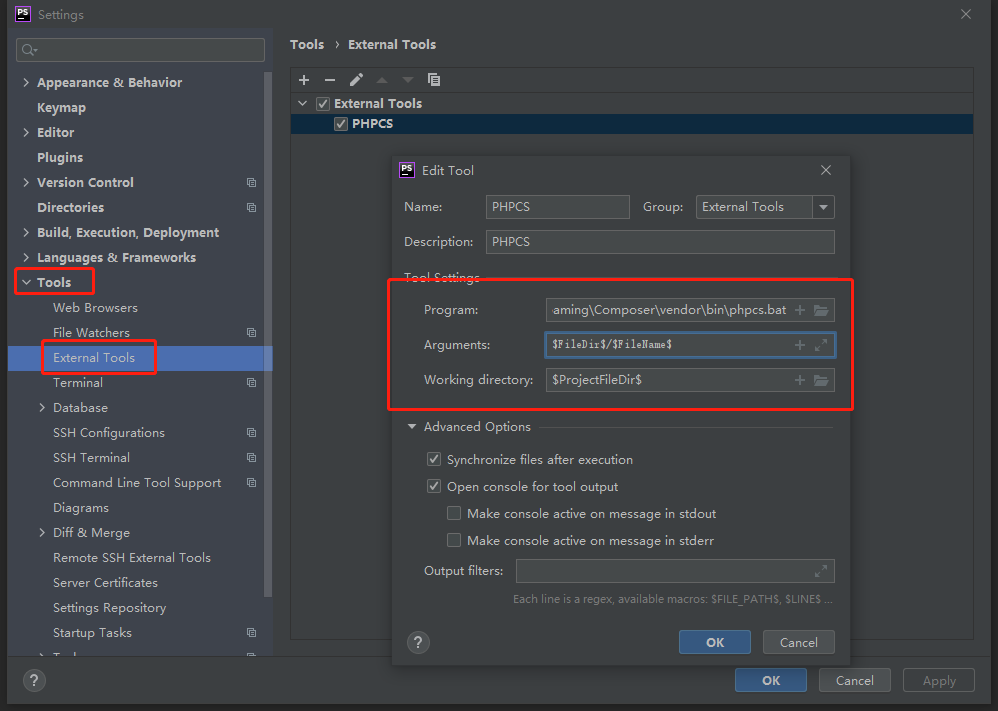Click Directories project-level settings icon
This screenshot has width=998, height=711.
pos(251,208)
